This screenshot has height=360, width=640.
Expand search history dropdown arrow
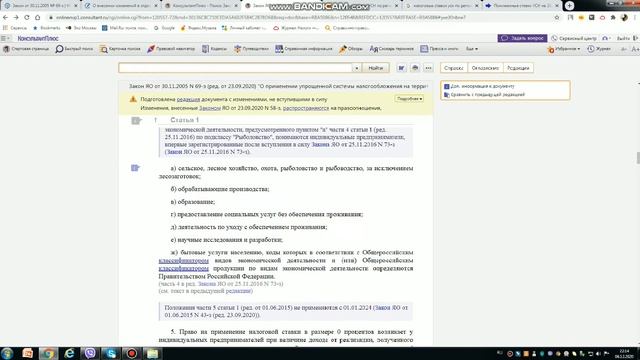356,68
